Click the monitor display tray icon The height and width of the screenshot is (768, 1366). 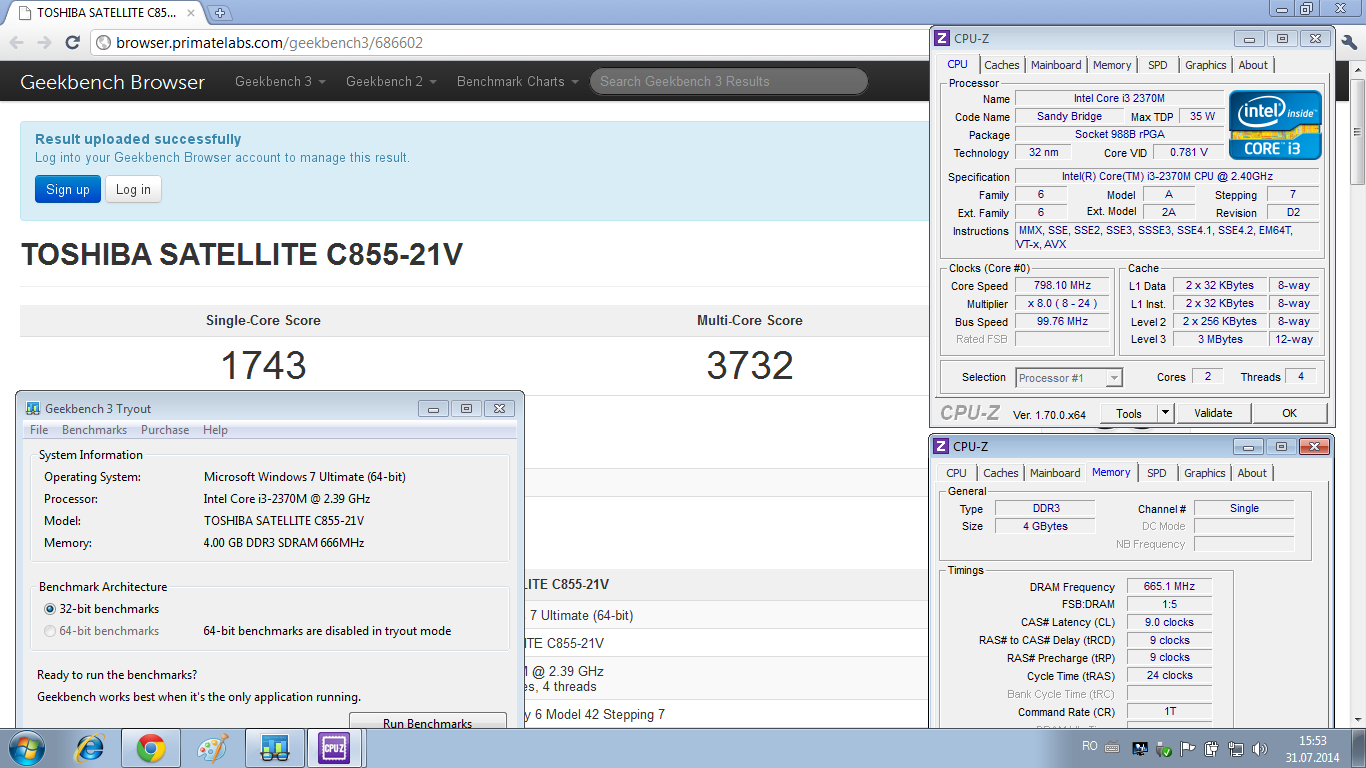click(1140, 748)
